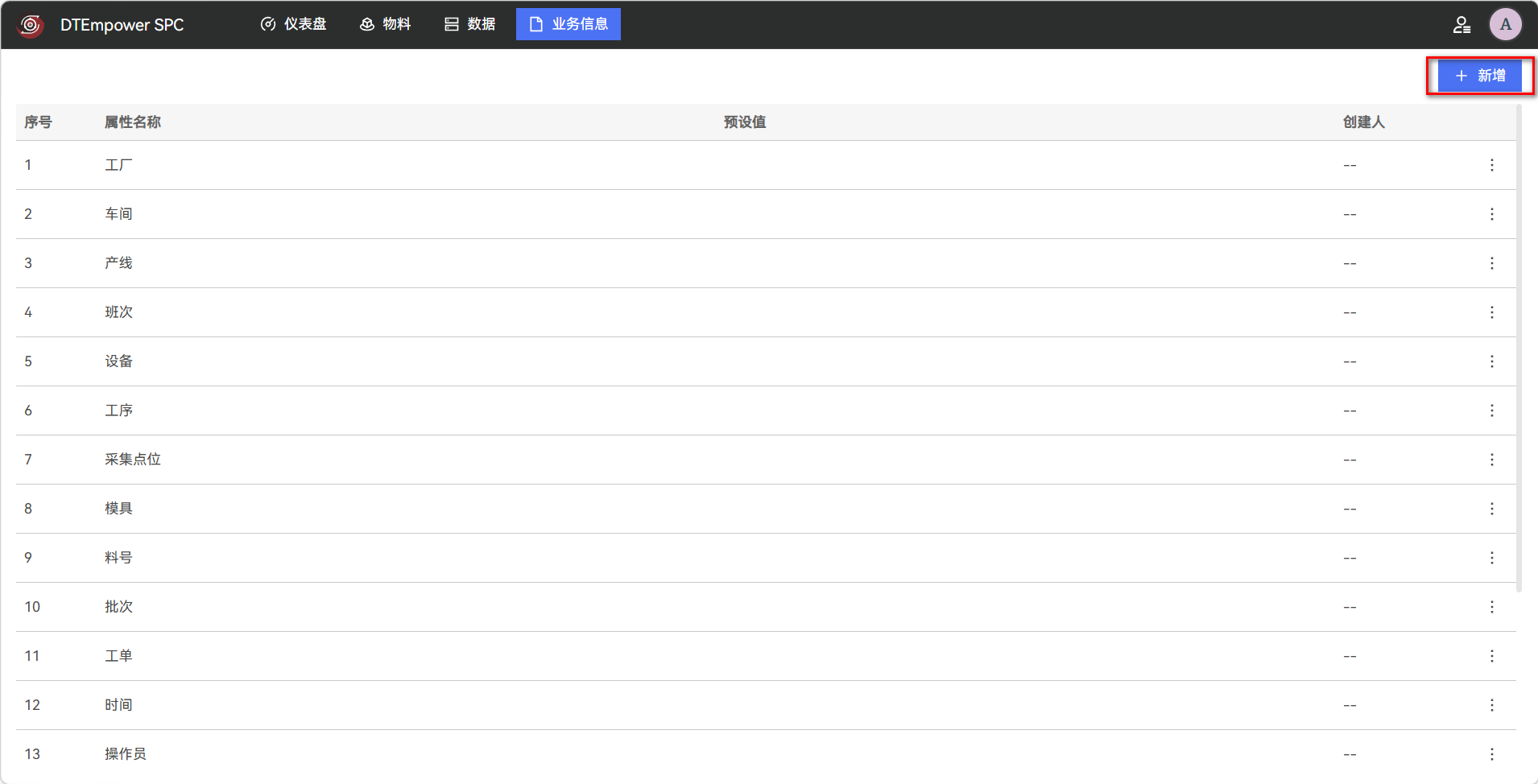
Task: Select the 设备 attribute name
Action: (118, 361)
